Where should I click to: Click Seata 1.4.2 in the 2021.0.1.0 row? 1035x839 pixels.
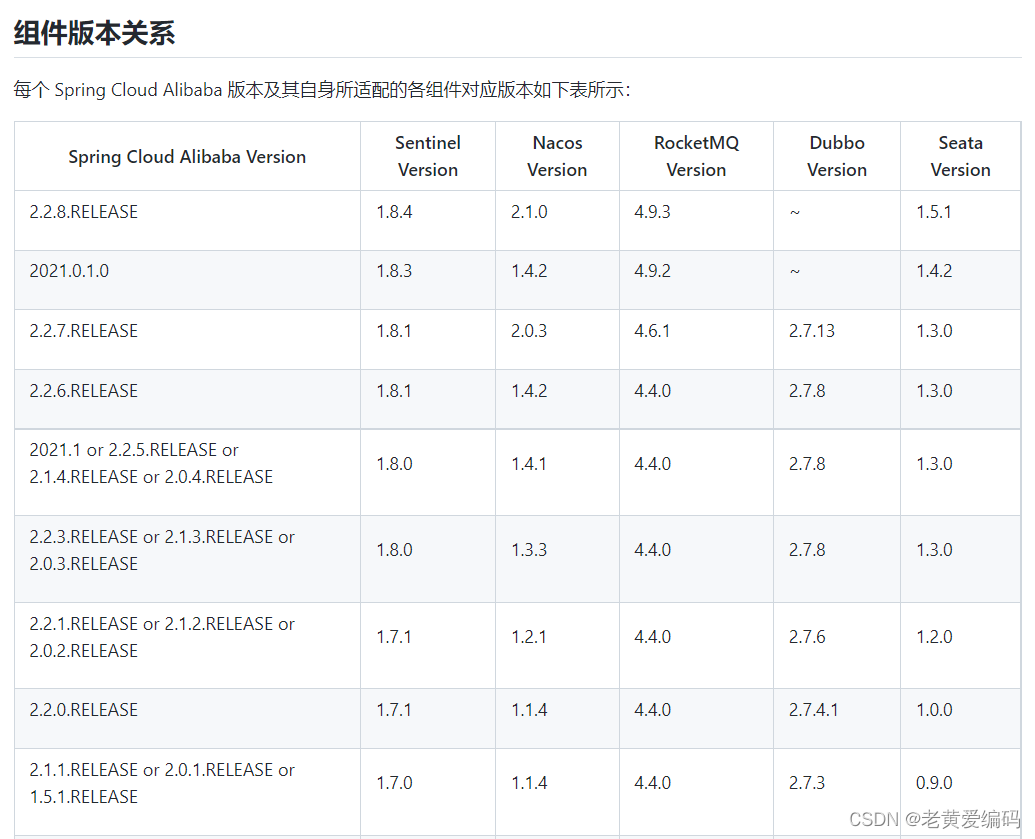pyautogui.click(x=934, y=271)
